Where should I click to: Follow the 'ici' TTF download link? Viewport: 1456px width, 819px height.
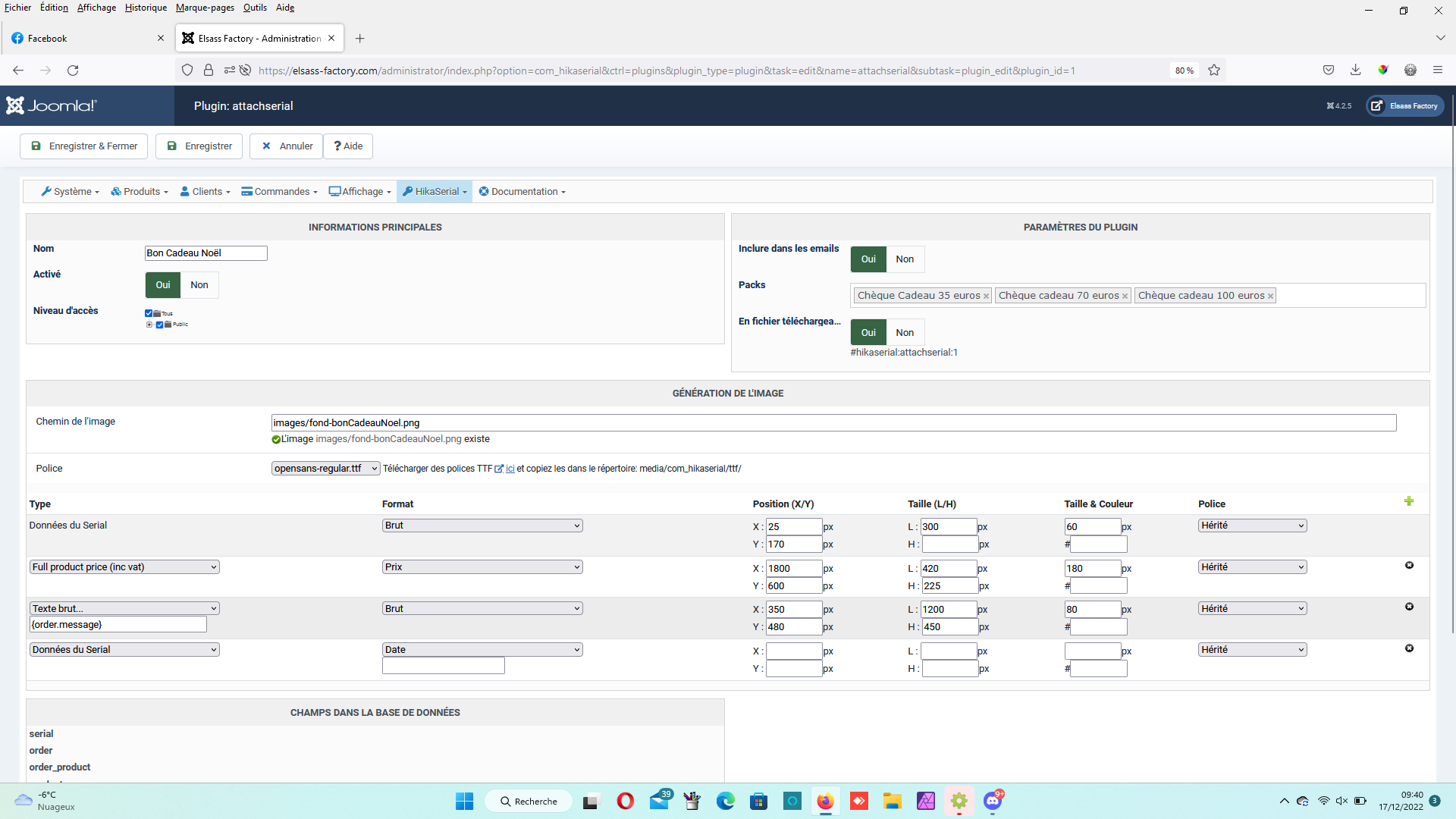coord(510,469)
